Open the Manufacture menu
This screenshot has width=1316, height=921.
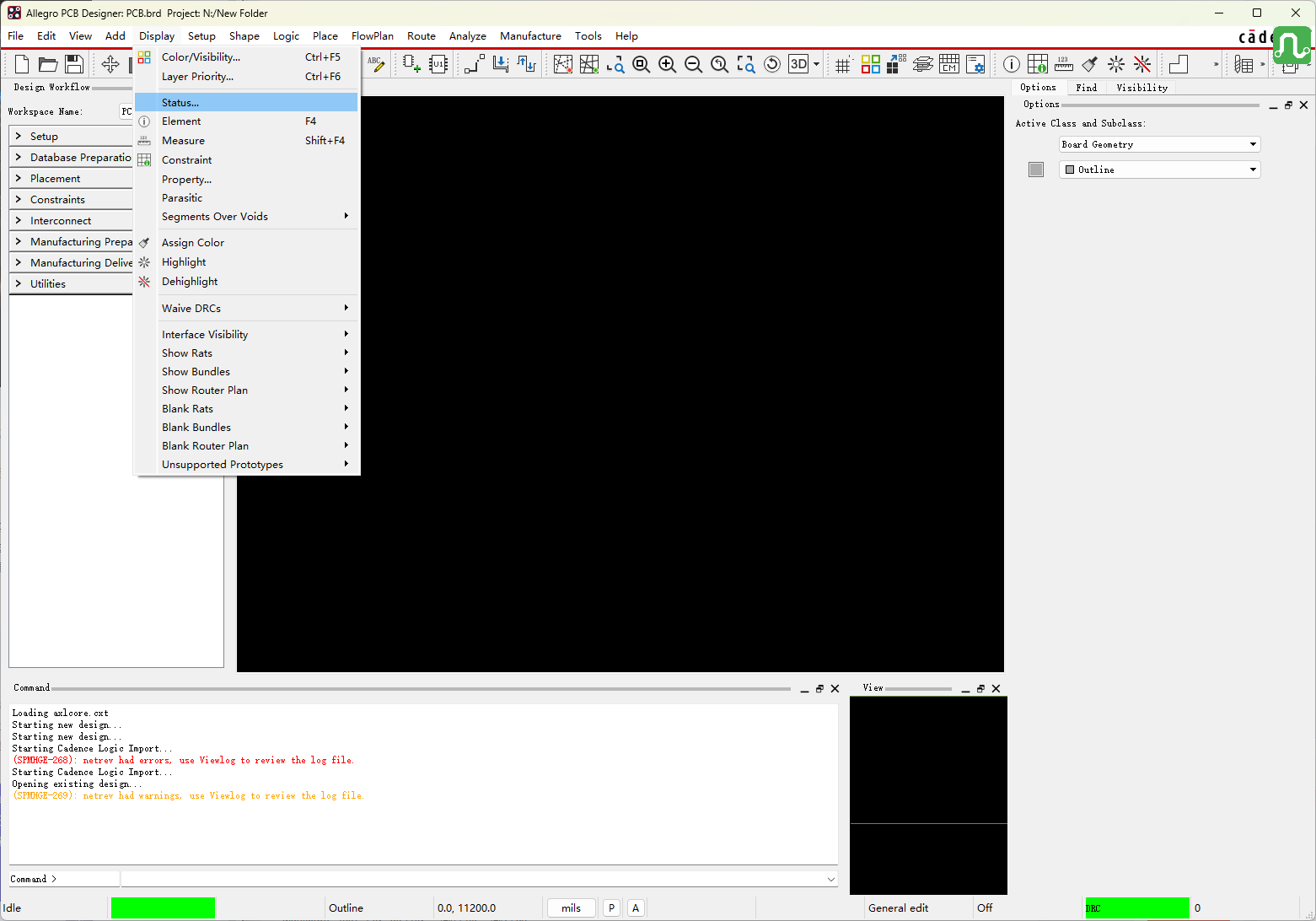[530, 36]
